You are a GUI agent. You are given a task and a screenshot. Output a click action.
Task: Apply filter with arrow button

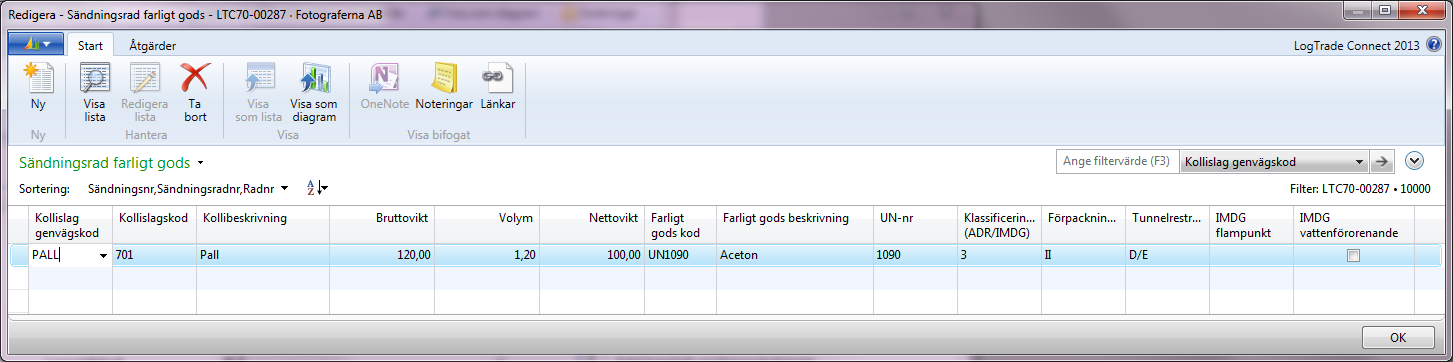pos(1384,162)
